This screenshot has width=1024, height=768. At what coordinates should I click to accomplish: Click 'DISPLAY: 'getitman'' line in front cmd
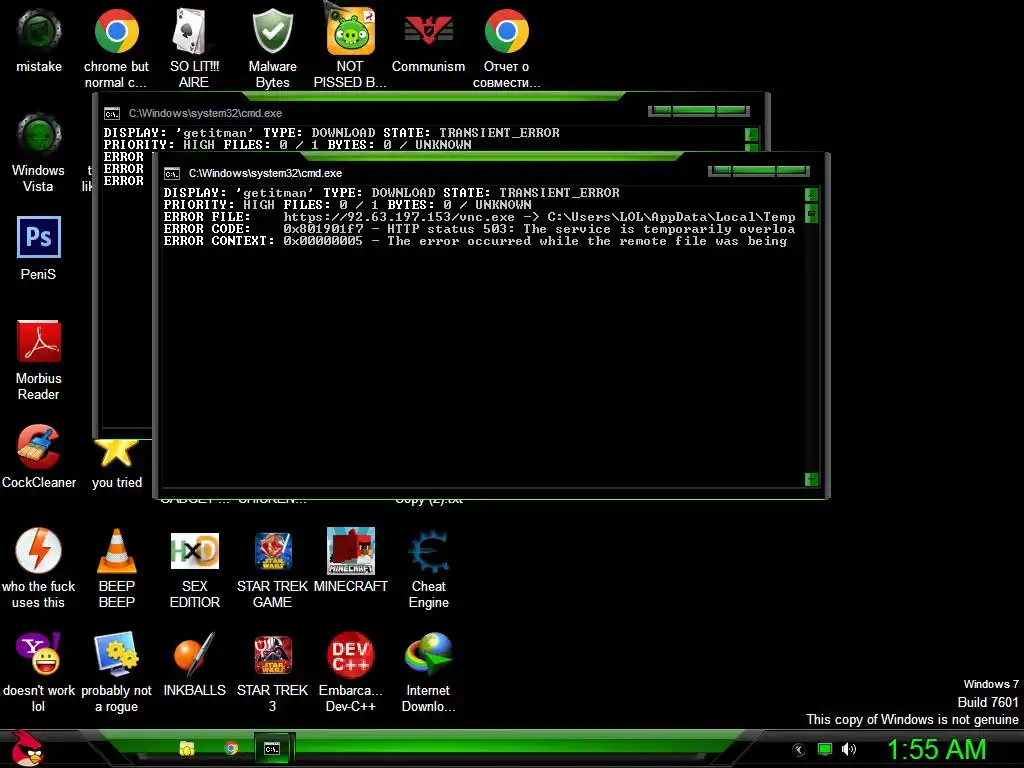point(391,193)
